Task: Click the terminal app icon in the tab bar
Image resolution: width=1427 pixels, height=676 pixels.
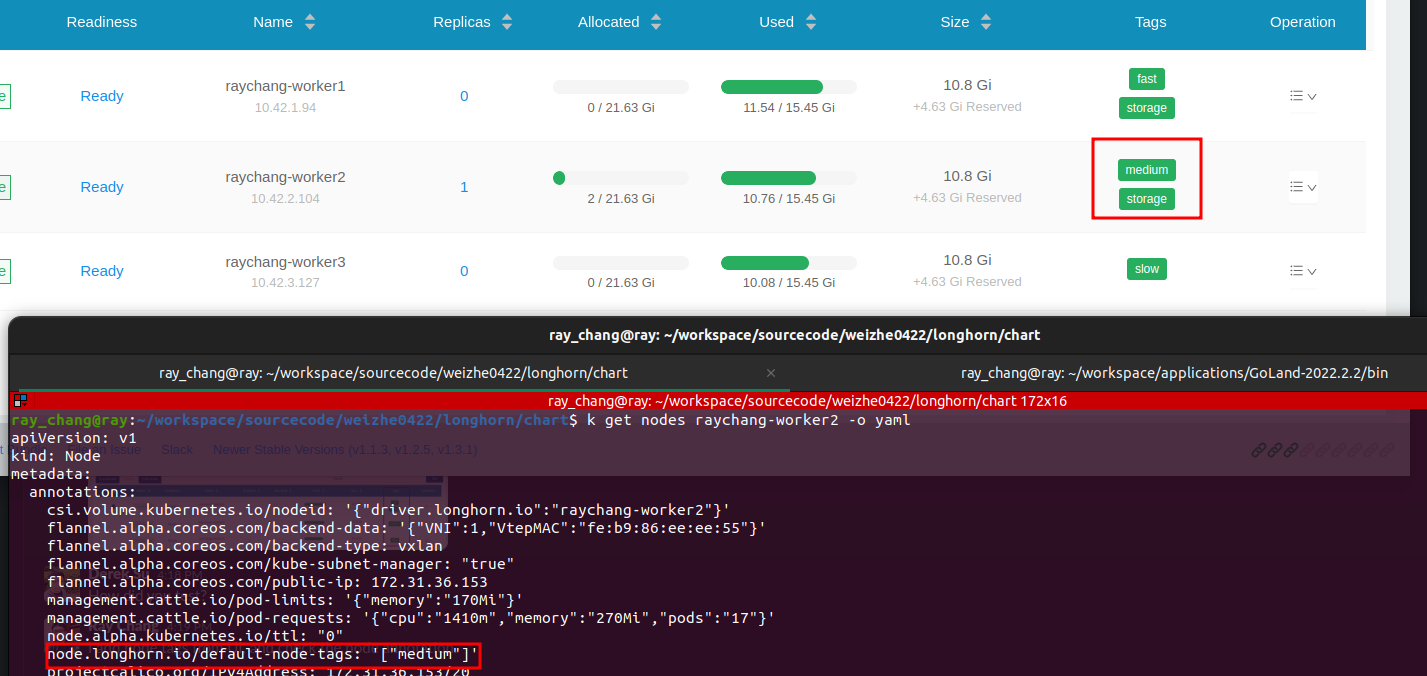Action: pos(19,400)
